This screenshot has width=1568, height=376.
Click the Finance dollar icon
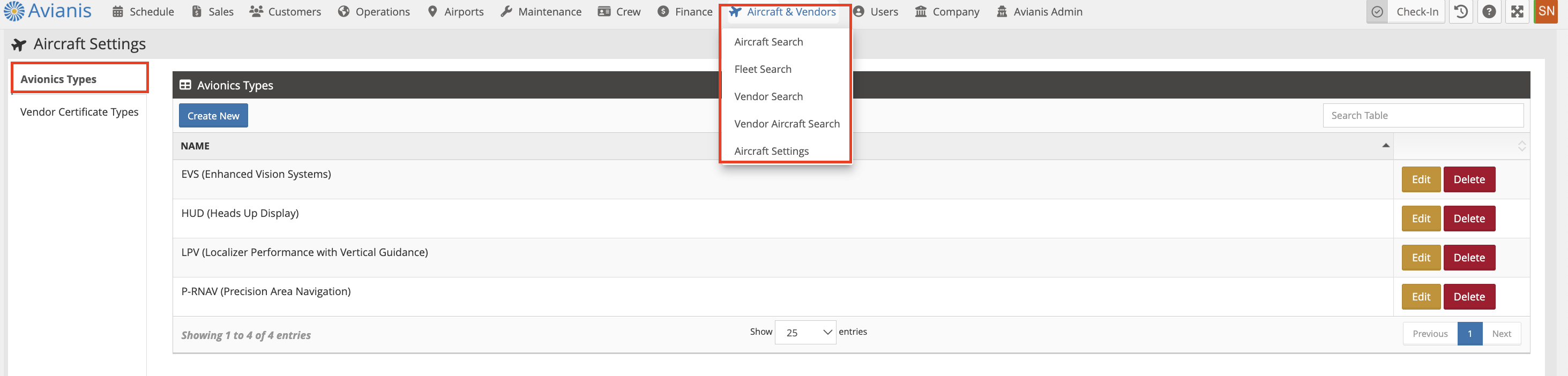click(x=663, y=12)
